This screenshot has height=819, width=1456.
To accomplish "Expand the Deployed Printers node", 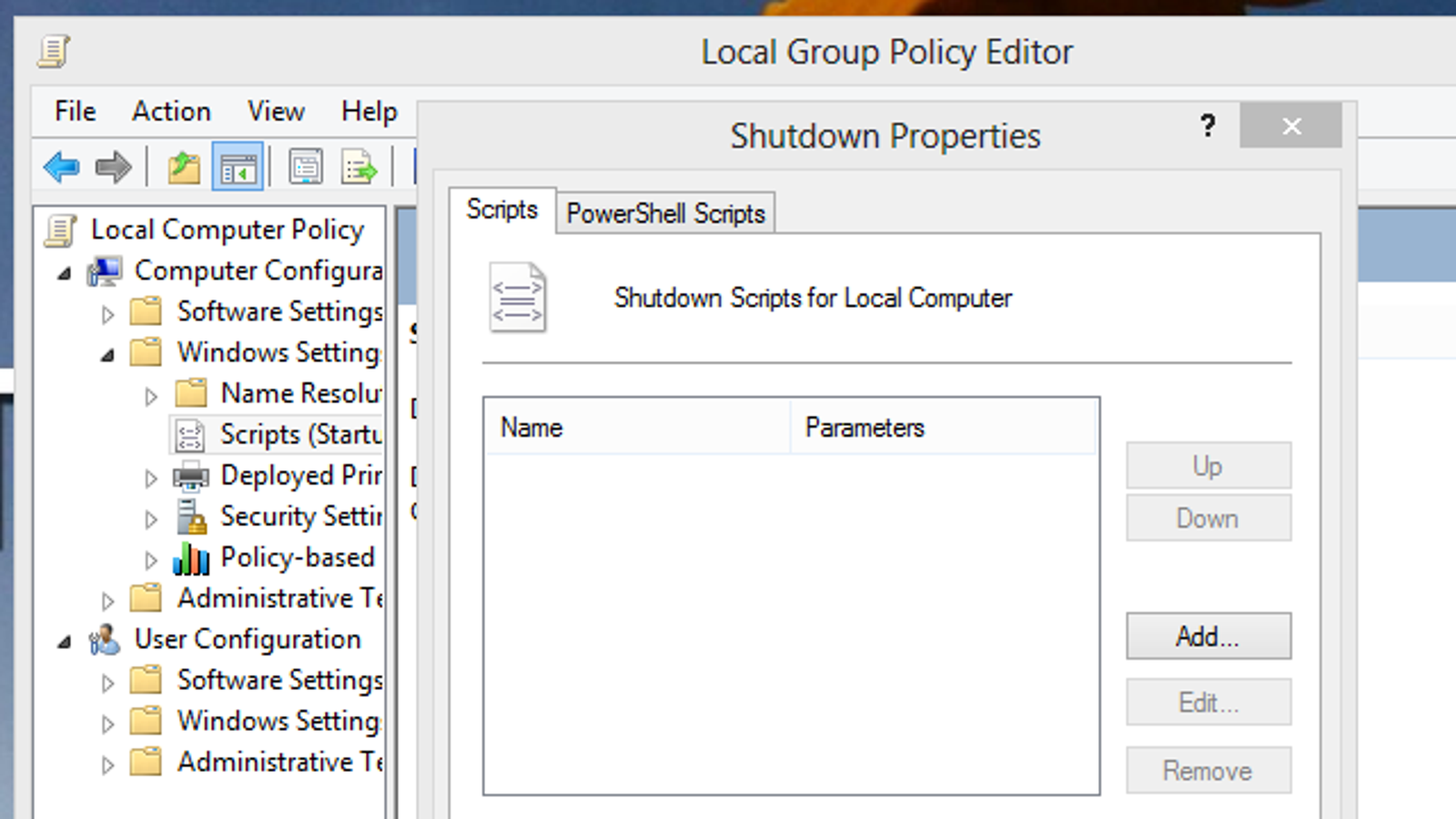I will click(151, 479).
